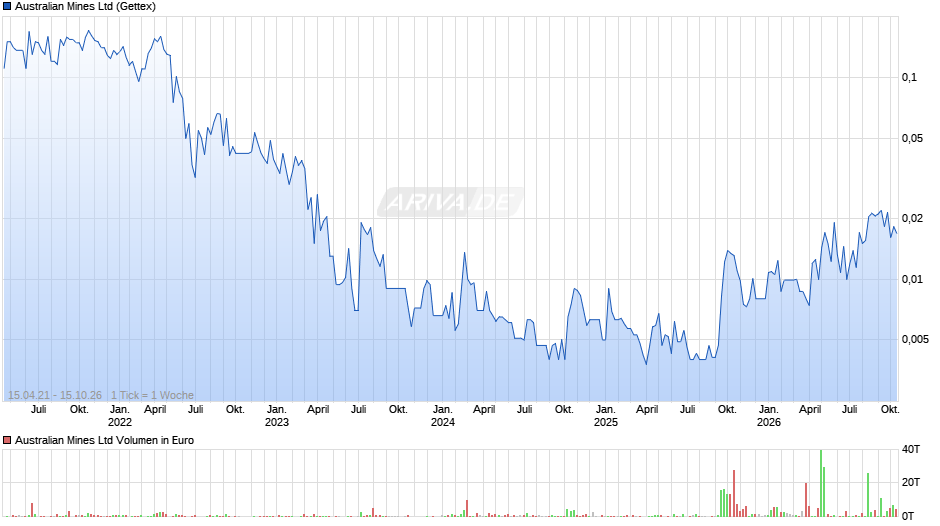Click the '0T' volume axis label
The width and height of the screenshot is (940, 526).
tap(908, 515)
